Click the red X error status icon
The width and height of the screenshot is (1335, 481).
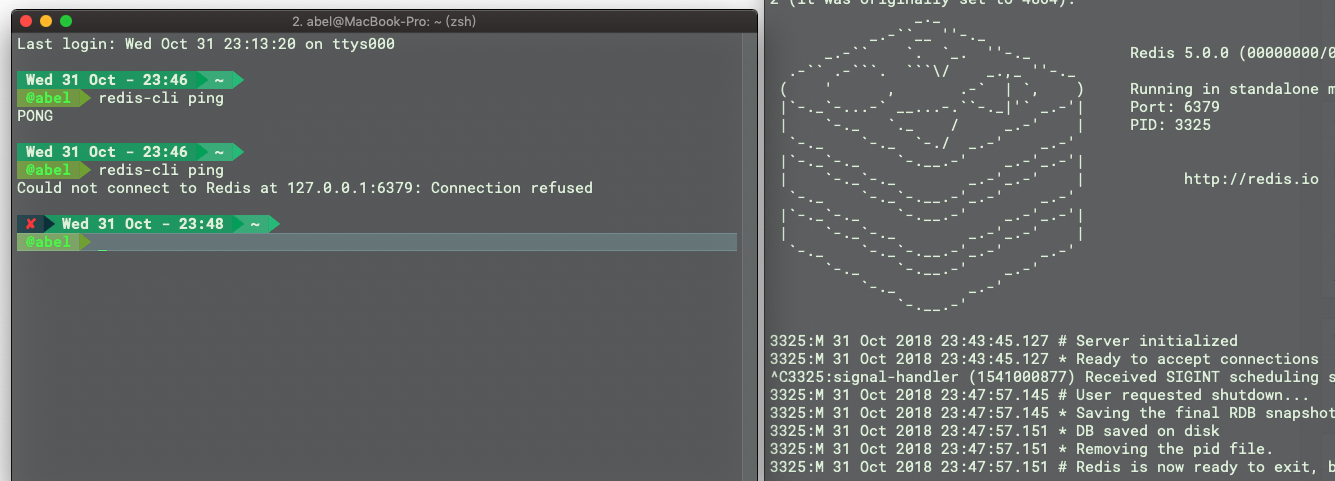coord(32,224)
